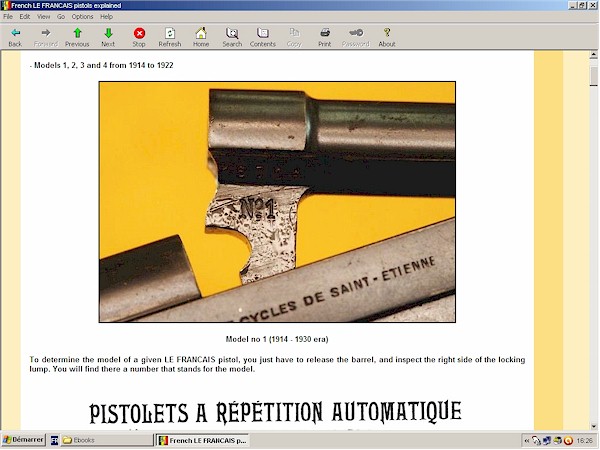Click the Copy toolbar icon

click(294, 33)
